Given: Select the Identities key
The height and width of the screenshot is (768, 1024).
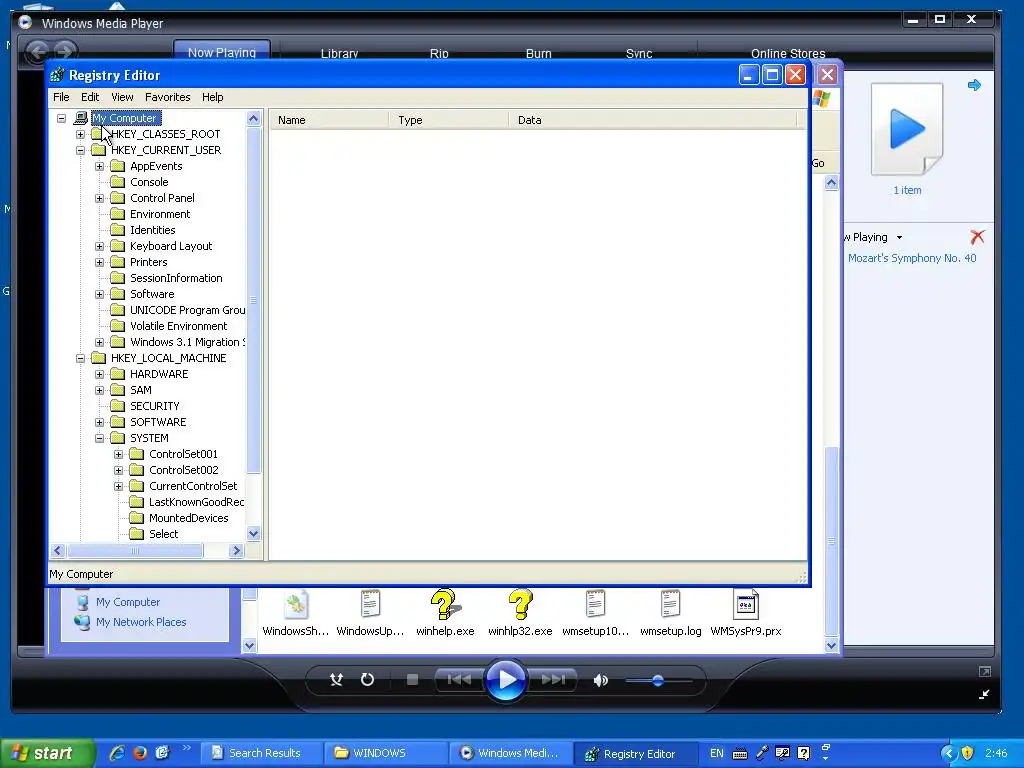Looking at the screenshot, I should click(x=152, y=230).
